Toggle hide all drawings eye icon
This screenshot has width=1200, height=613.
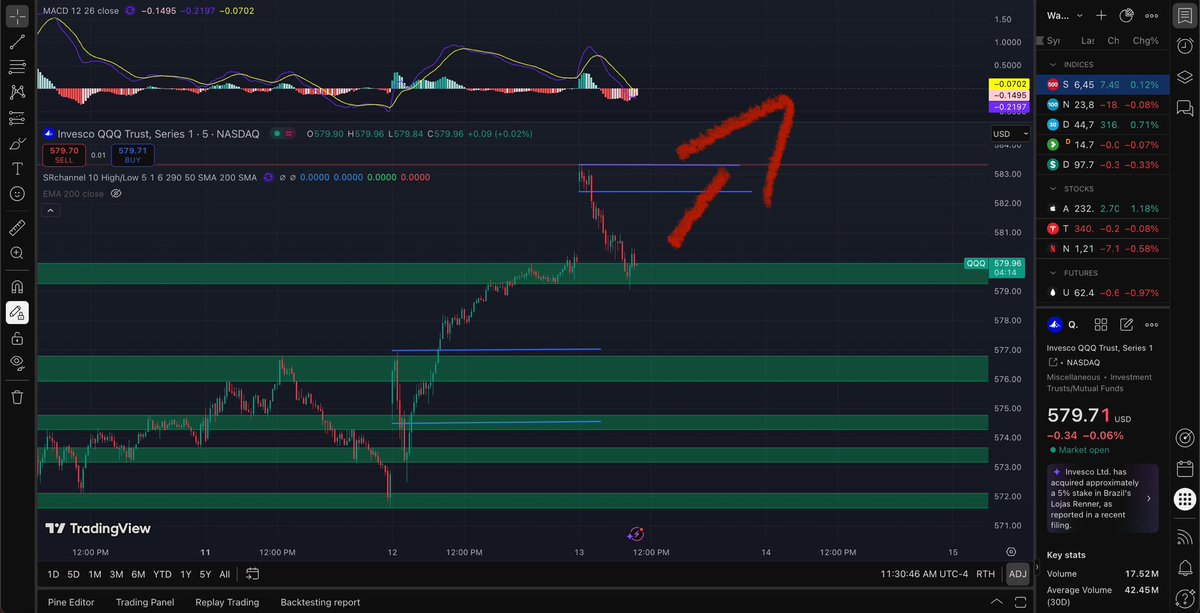(17, 363)
